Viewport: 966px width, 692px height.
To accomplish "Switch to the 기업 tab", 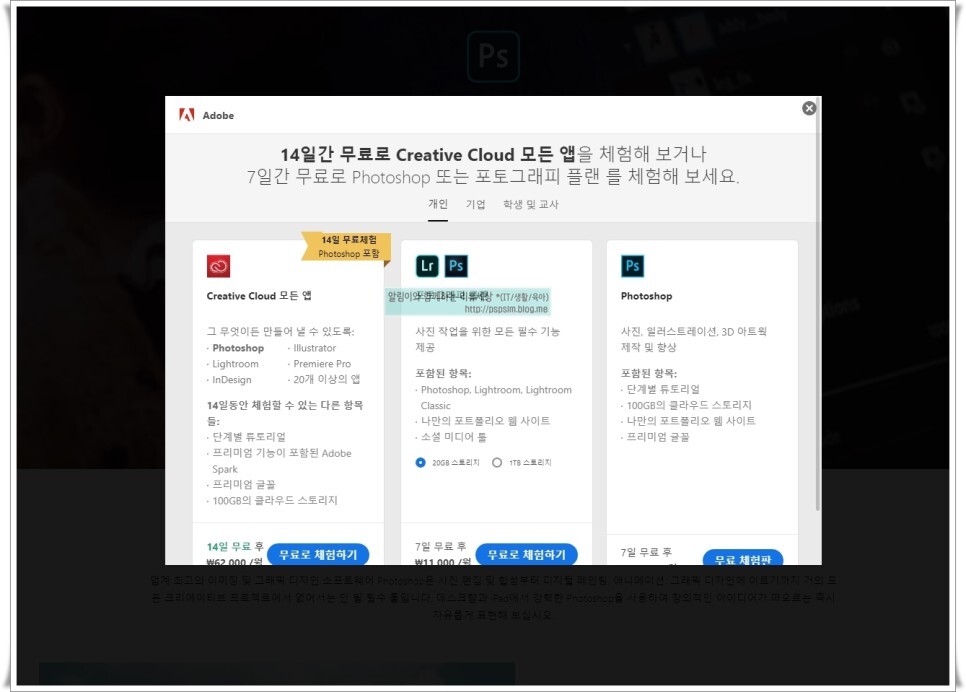I will point(475,204).
